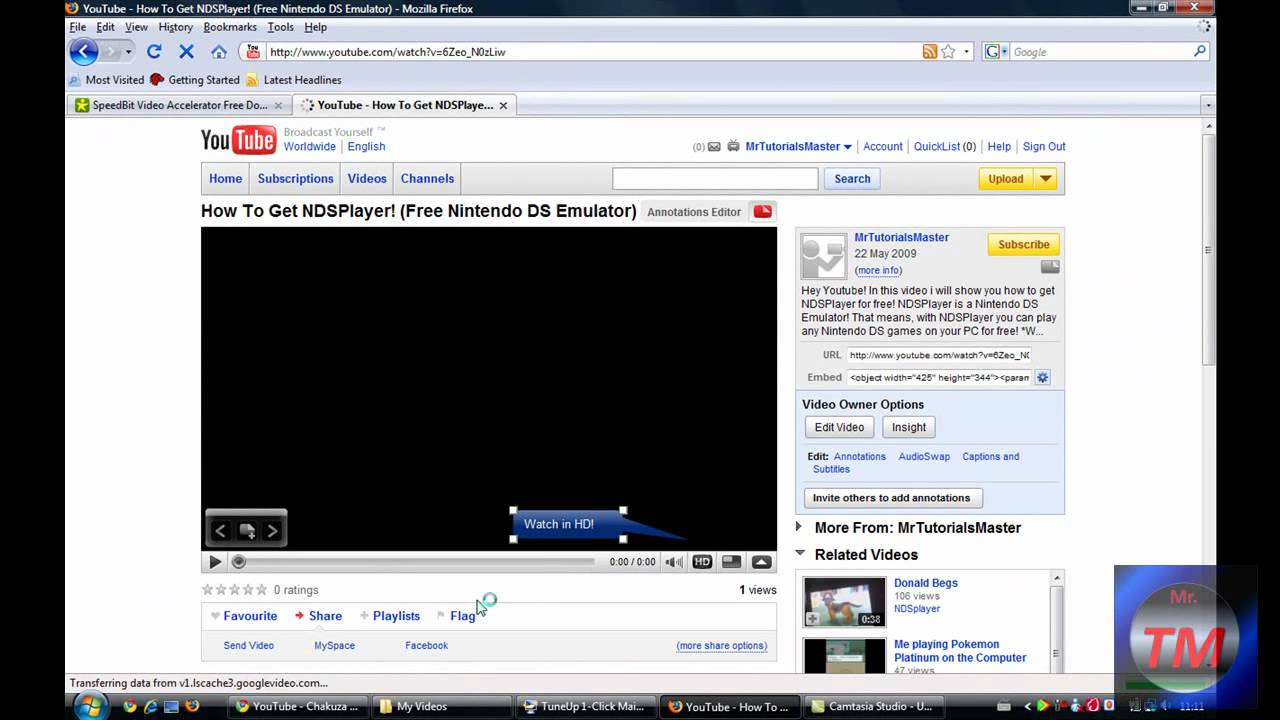This screenshot has height=720, width=1280.
Task: Click the red YouTube icon beside Annotations Editor
Action: click(x=763, y=211)
